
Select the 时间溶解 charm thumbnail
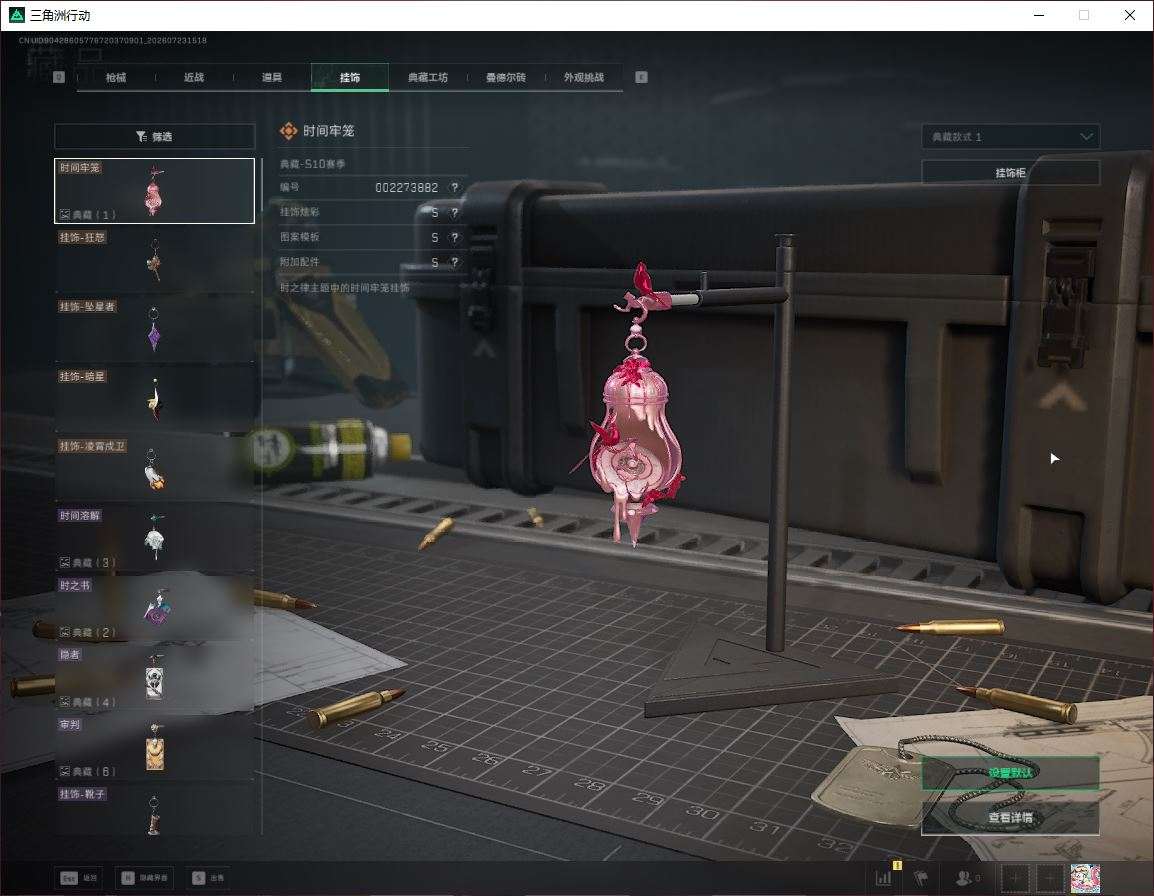click(155, 538)
